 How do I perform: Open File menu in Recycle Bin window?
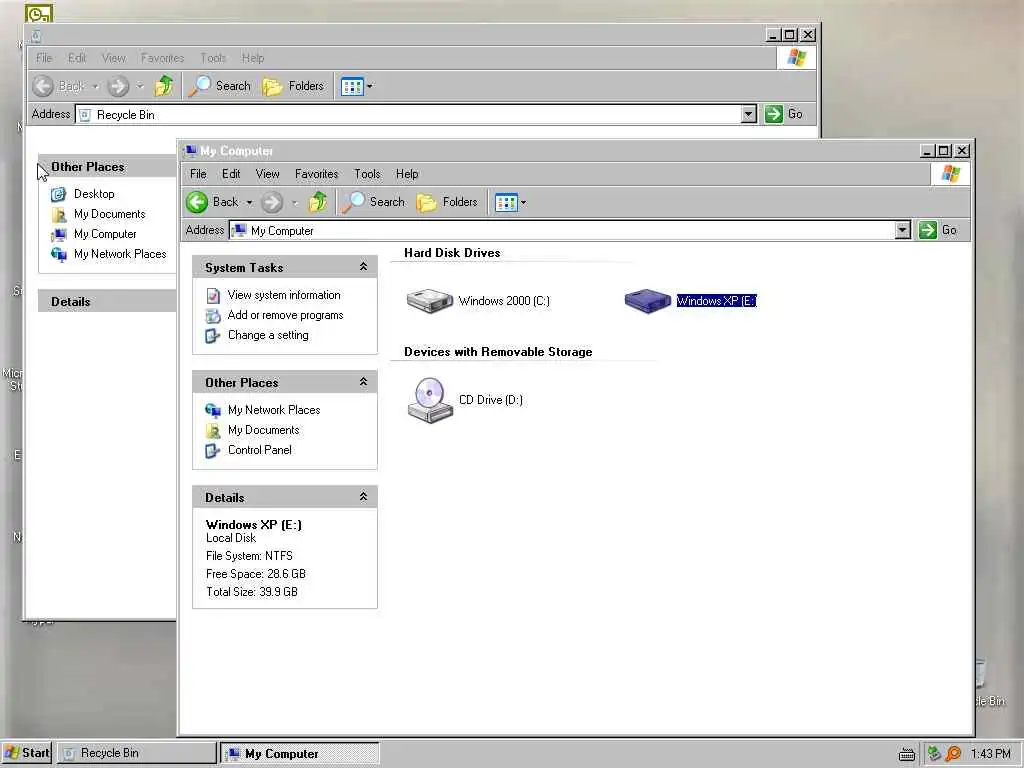(44, 58)
